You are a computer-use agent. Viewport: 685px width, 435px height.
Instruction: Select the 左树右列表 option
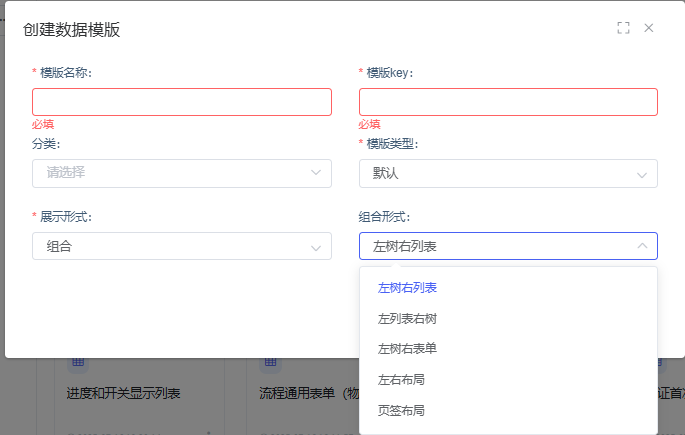coord(407,288)
